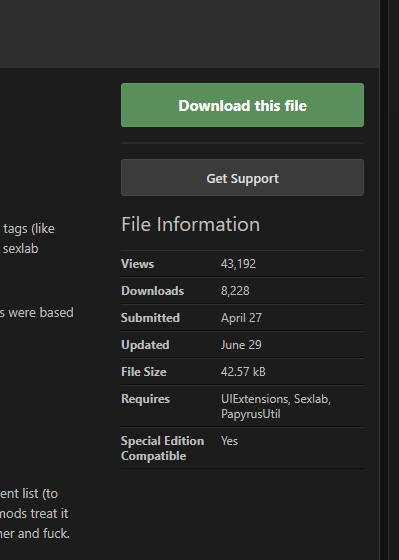This screenshot has width=399, height=560.
Task: Click the File Size label
Action: point(144,372)
